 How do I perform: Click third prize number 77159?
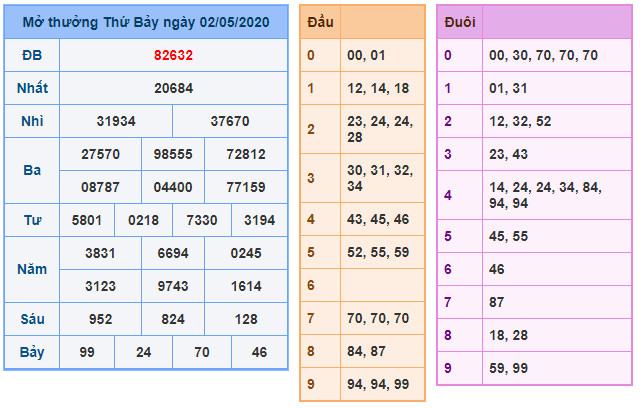point(246,187)
